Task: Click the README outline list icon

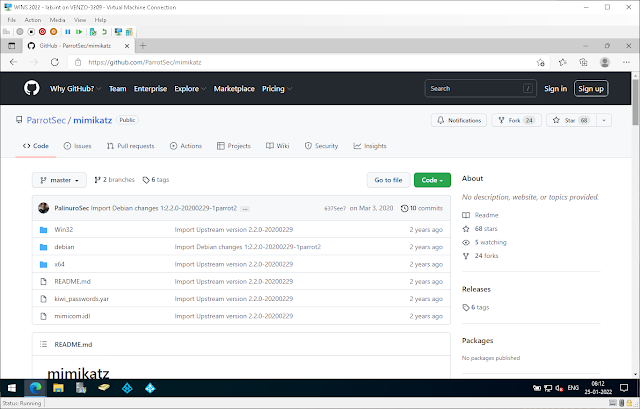Action: point(43,344)
